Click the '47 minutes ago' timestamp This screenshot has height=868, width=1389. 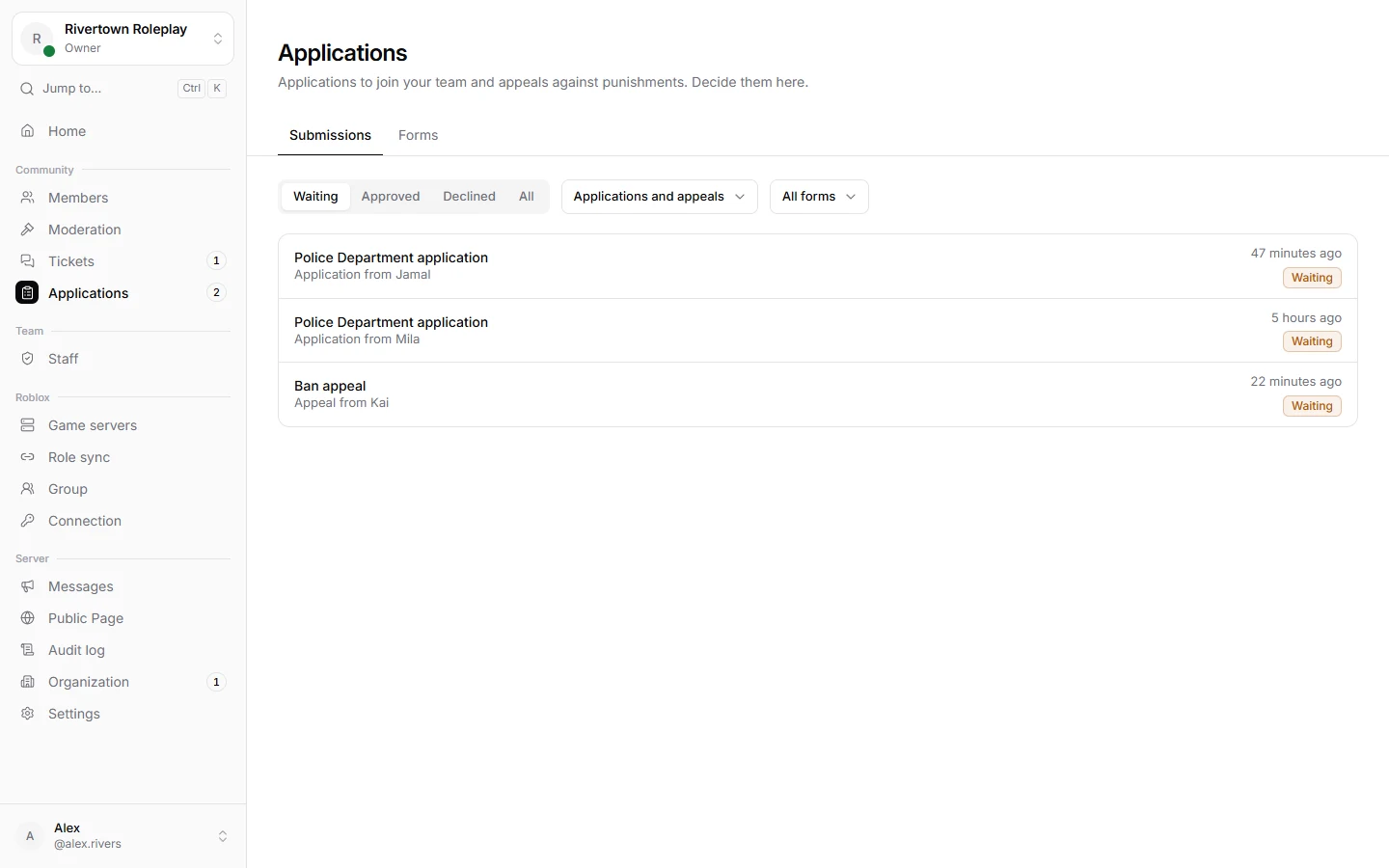click(1296, 254)
